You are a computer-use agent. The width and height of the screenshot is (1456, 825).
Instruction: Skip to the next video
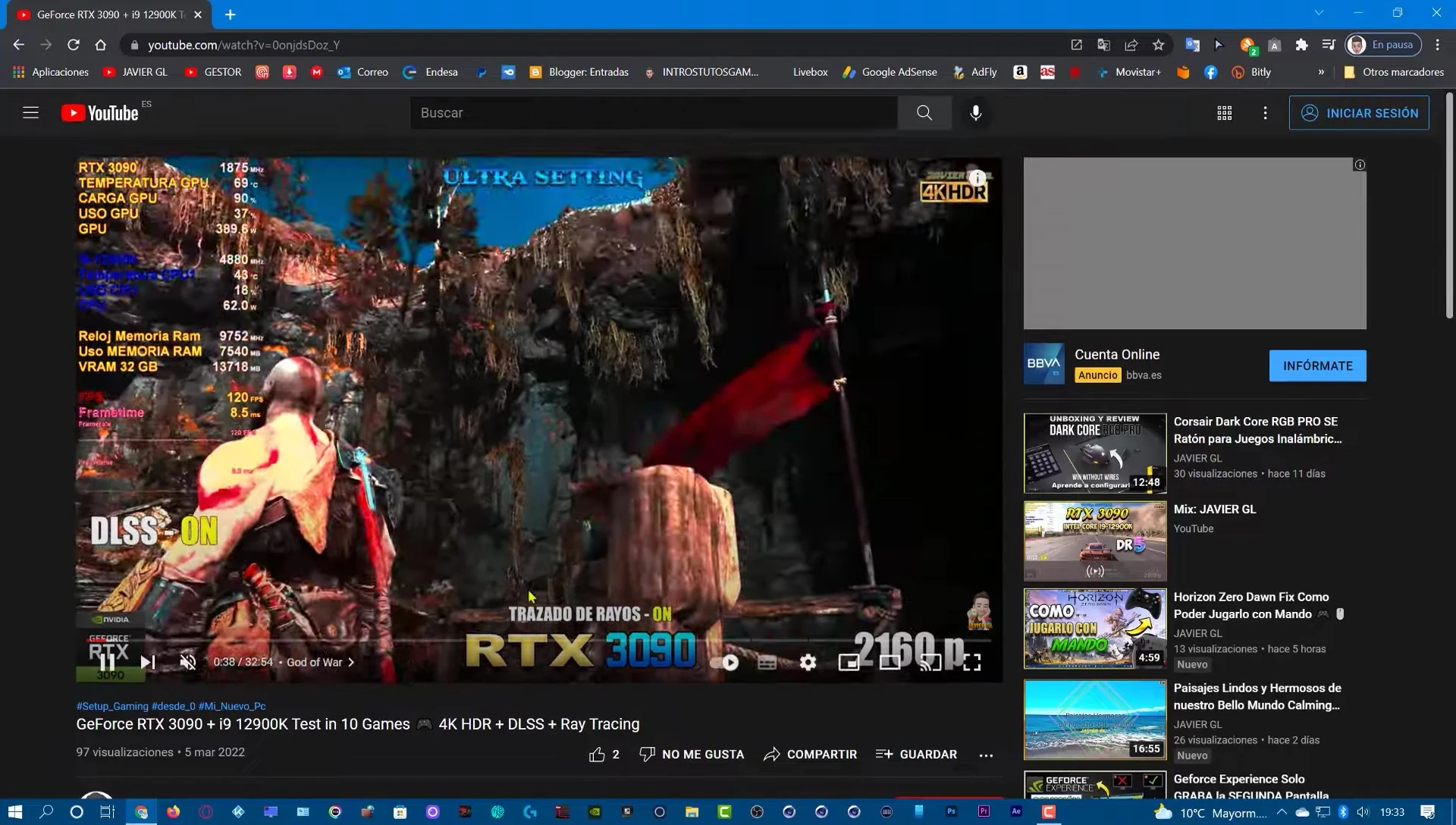[x=148, y=663]
